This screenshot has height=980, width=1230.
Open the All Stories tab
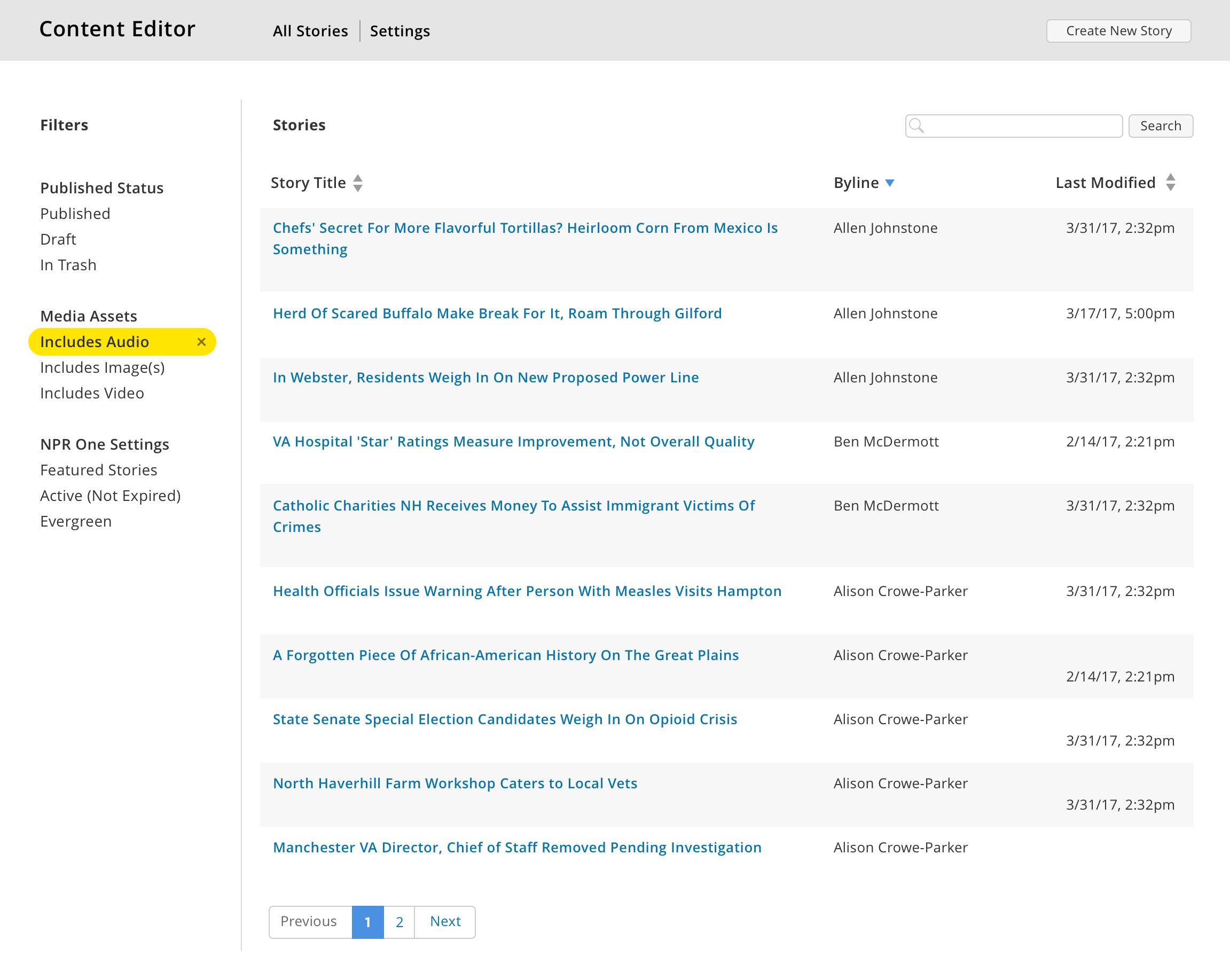pos(310,31)
